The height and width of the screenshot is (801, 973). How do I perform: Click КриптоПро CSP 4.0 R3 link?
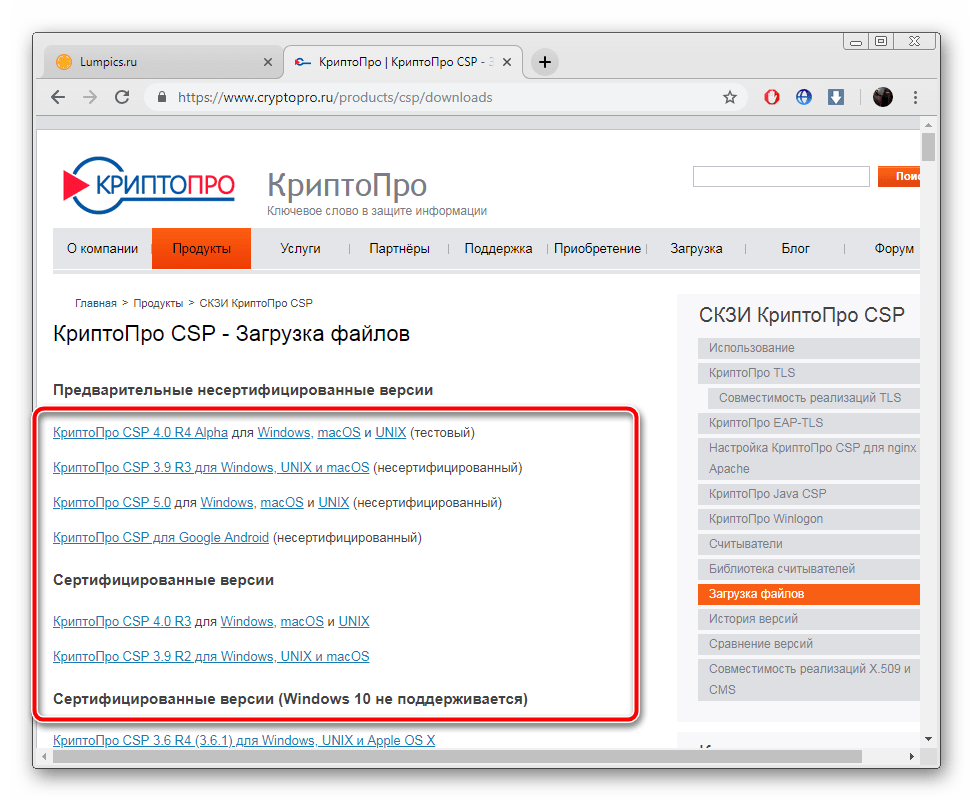coord(122,621)
